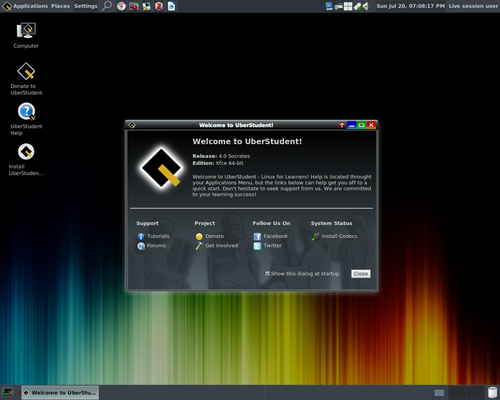500x400 pixels.
Task: Select the Computer desktop icon
Action: click(26, 35)
